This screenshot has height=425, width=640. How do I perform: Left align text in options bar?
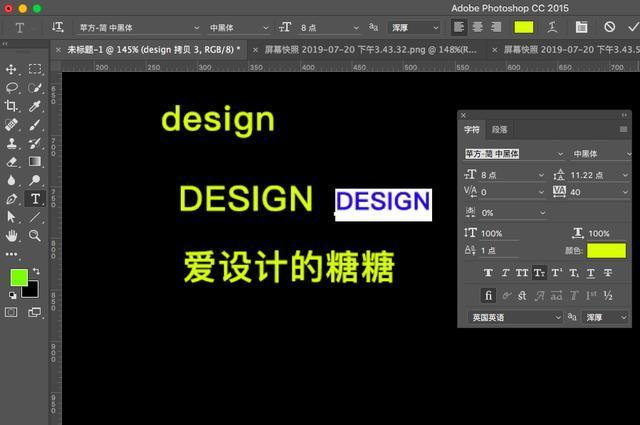(x=459, y=27)
